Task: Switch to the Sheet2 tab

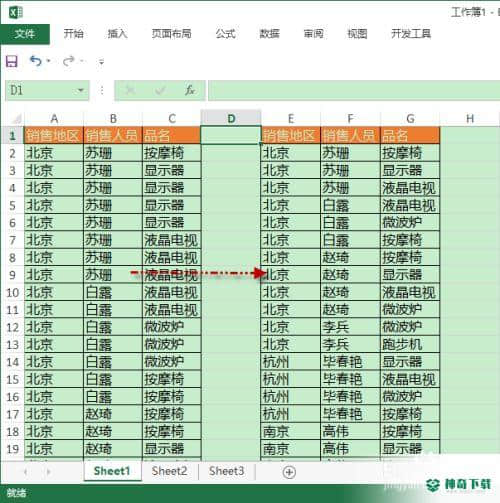Action: point(169,471)
